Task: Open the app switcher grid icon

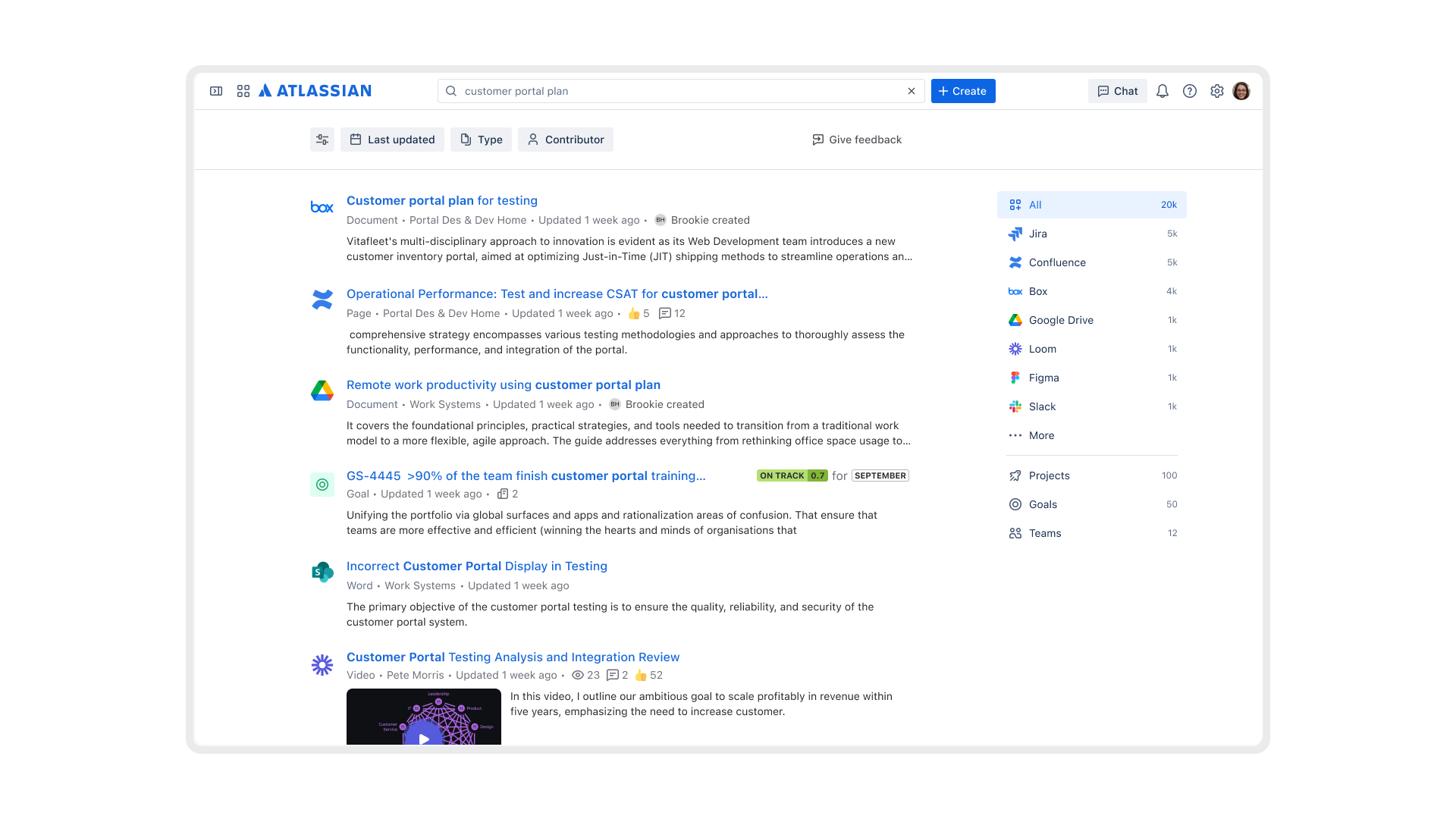Action: [x=243, y=91]
